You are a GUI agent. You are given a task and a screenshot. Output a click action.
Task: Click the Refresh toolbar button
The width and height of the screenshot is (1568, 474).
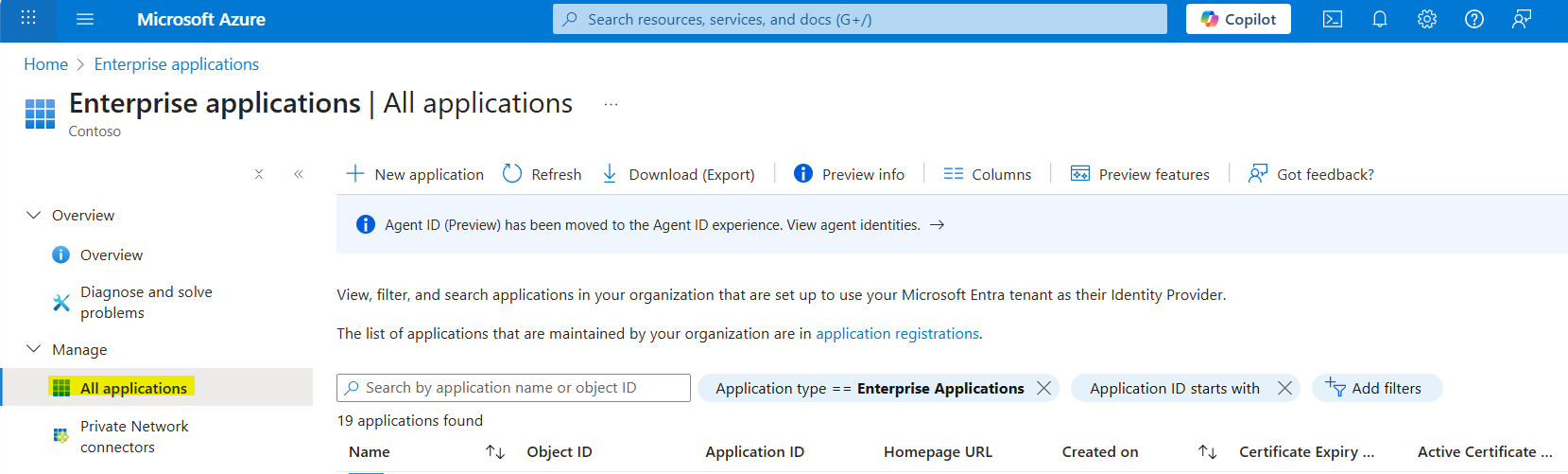click(543, 174)
